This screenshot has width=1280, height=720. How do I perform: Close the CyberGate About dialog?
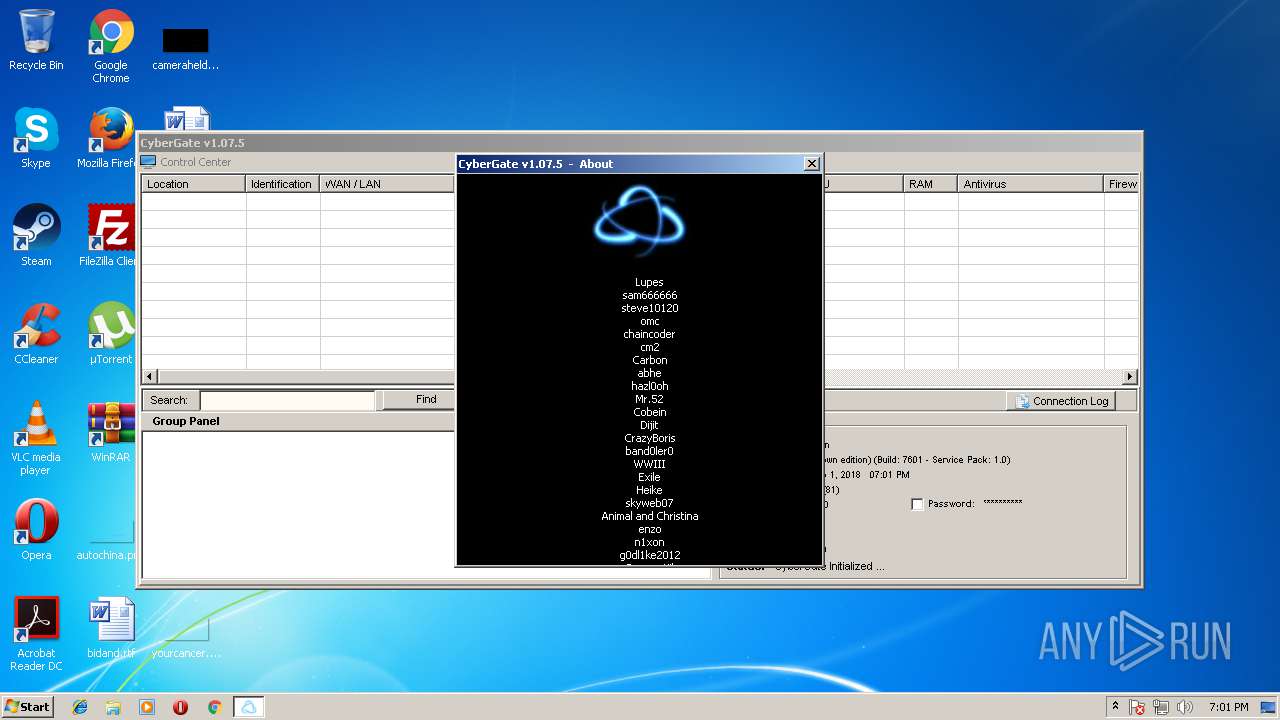[812, 164]
